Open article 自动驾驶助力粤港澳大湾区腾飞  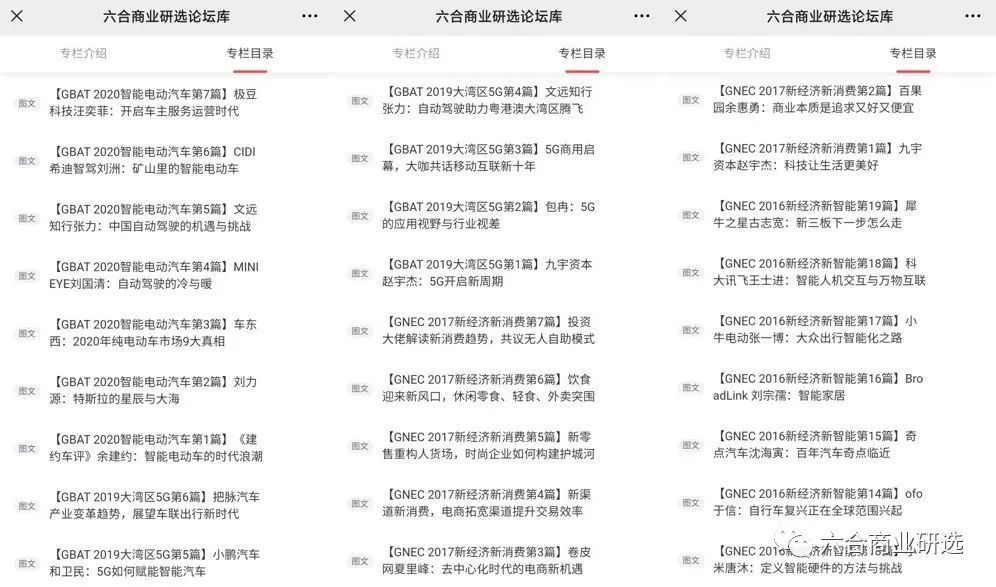tap(487, 100)
